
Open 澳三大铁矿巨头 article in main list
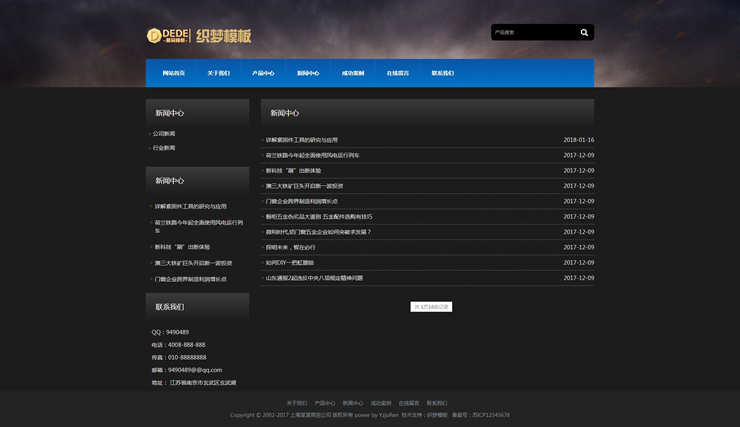click(304, 186)
